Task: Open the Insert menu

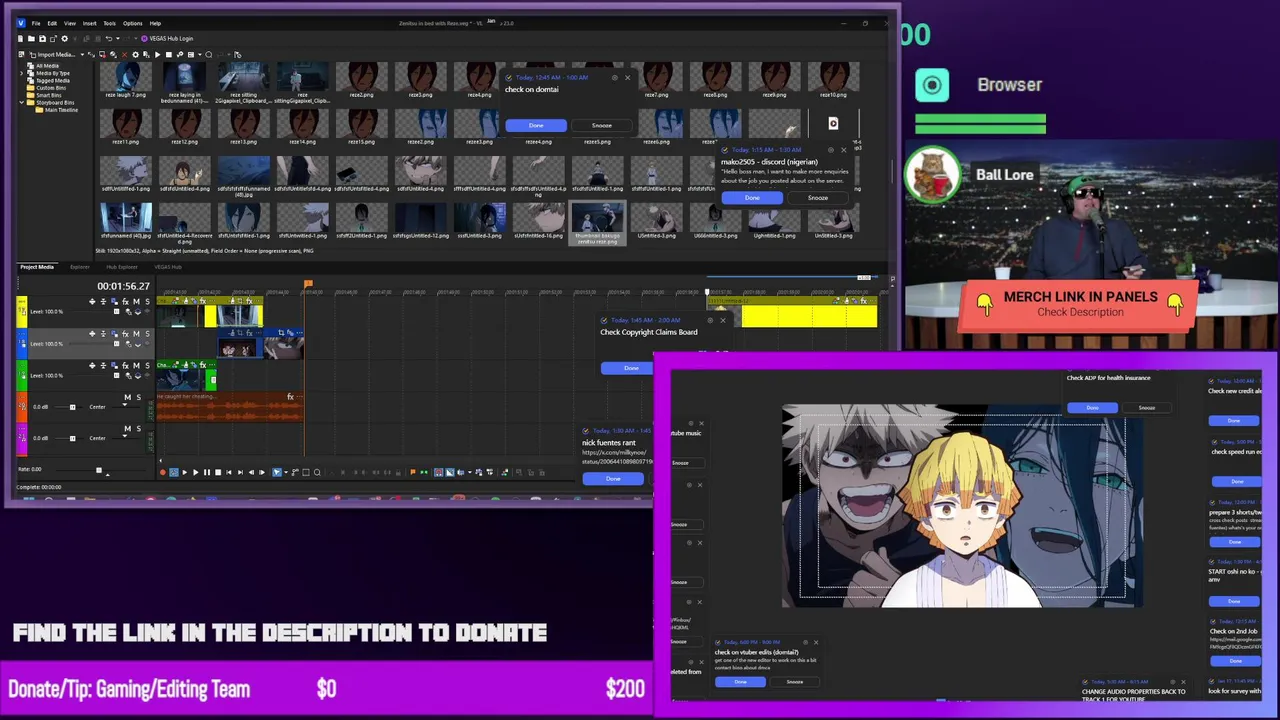Action: (x=89, y=23)
